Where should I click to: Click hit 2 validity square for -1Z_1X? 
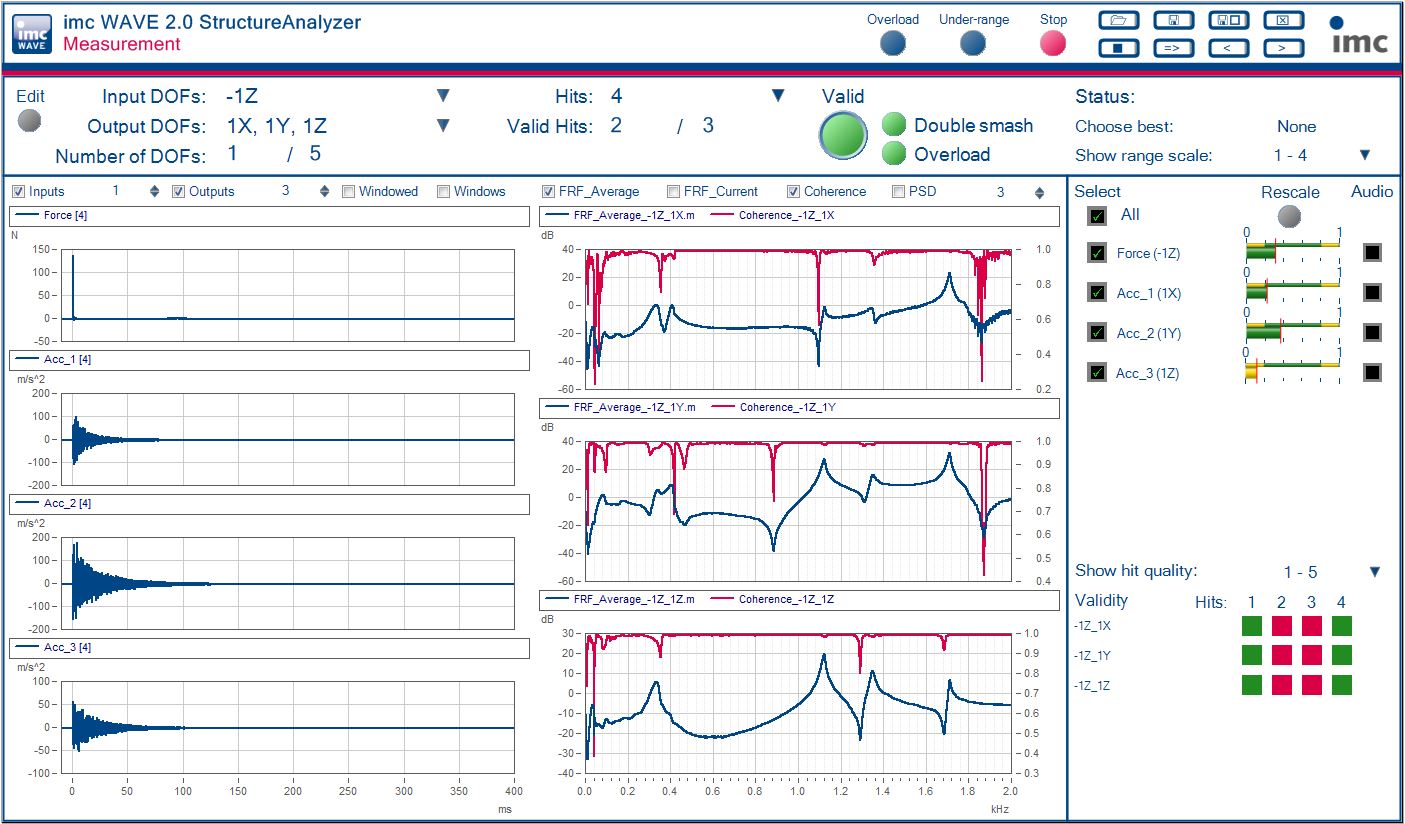pos(1281,626)
